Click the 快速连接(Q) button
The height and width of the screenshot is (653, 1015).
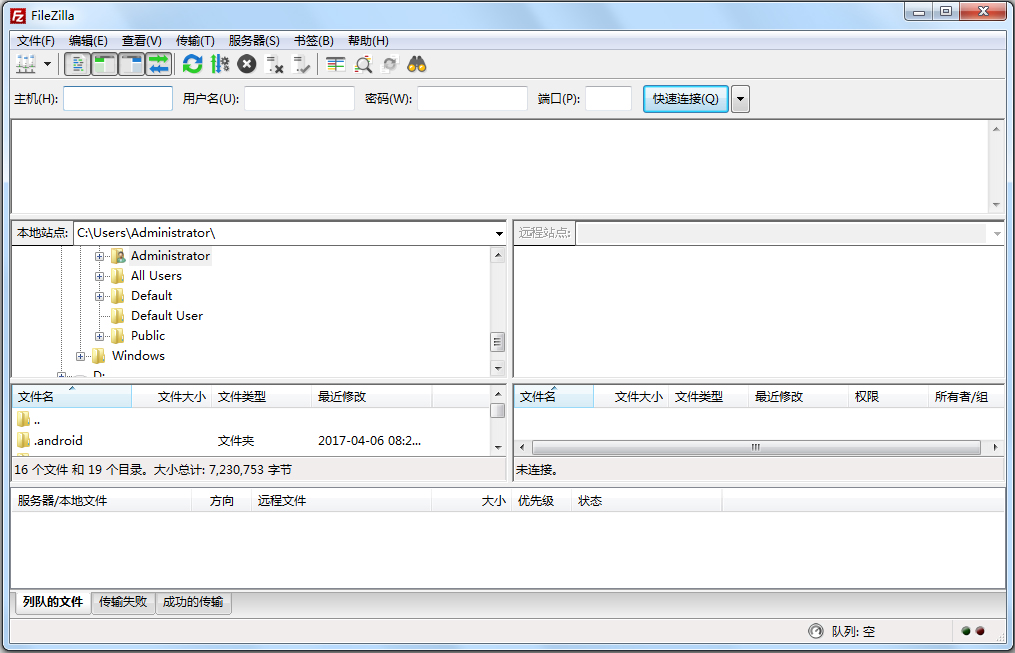[x=686, y=98]
